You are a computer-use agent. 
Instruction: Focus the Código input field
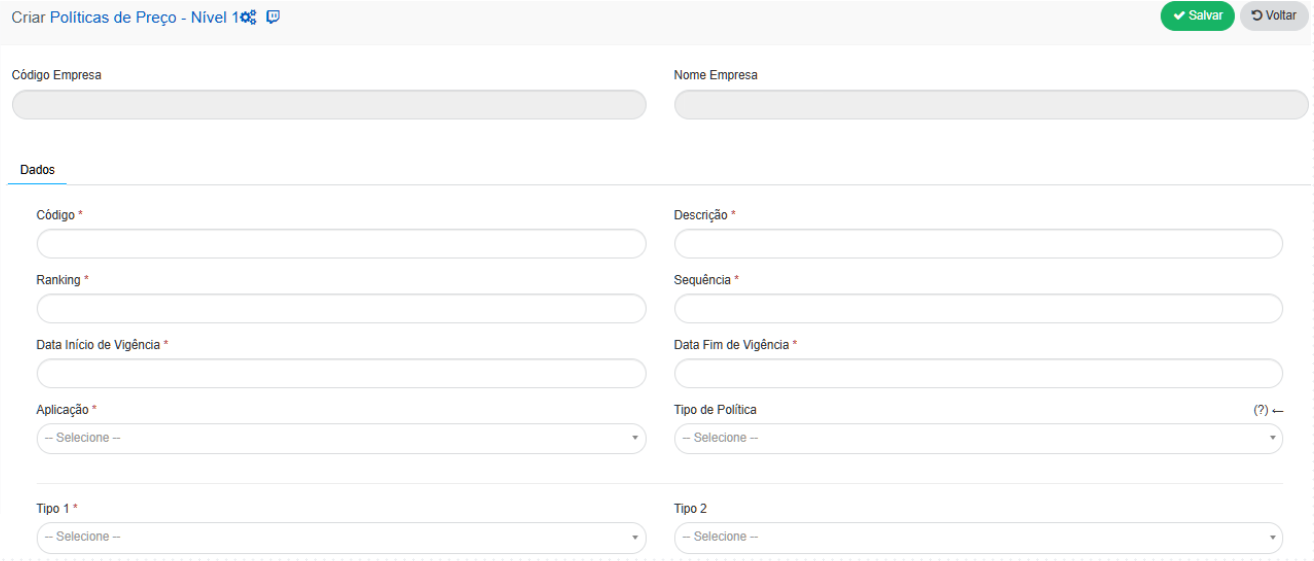pyautogui.click(x=341, y=244)
